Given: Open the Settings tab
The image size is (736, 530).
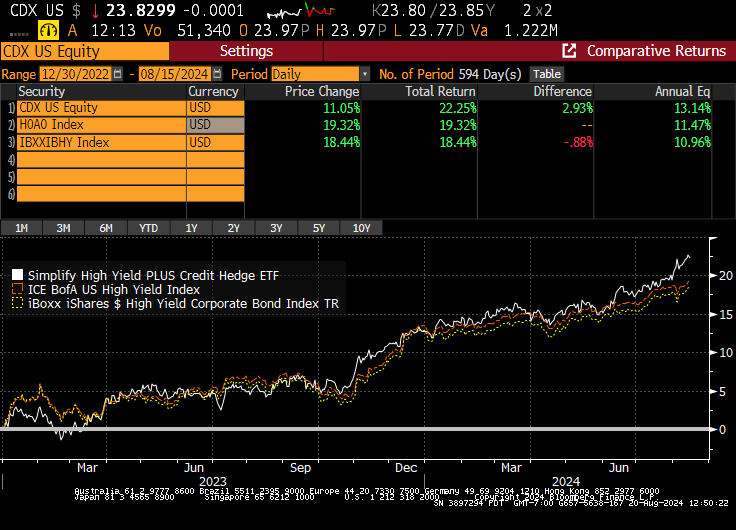Looking at the screenshot, I should pos(246,51).
